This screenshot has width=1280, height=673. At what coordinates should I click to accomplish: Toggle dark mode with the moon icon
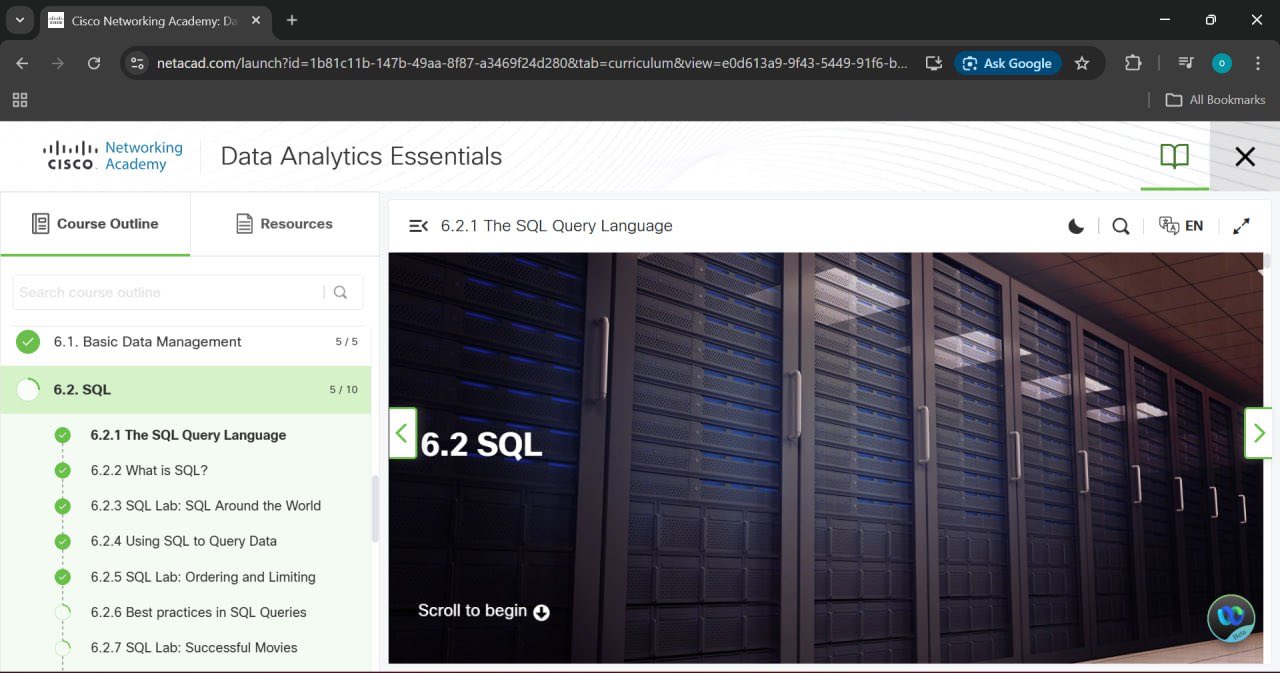tap(1076, 226)
